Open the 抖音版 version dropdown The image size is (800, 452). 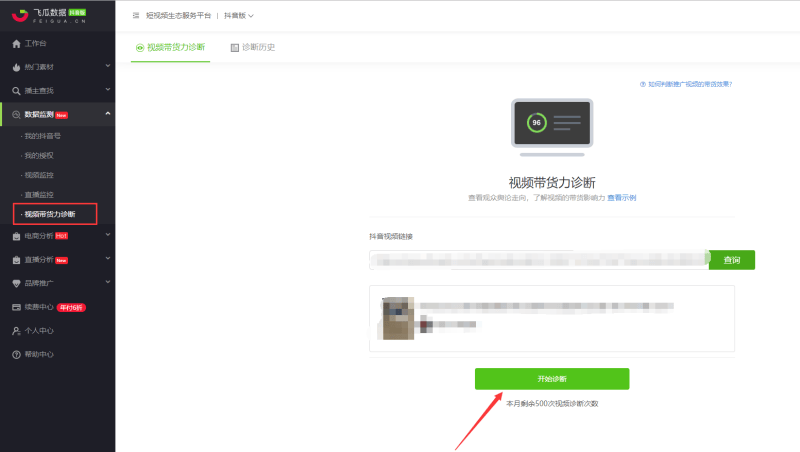pyautogui.click(x=239, y=16)
